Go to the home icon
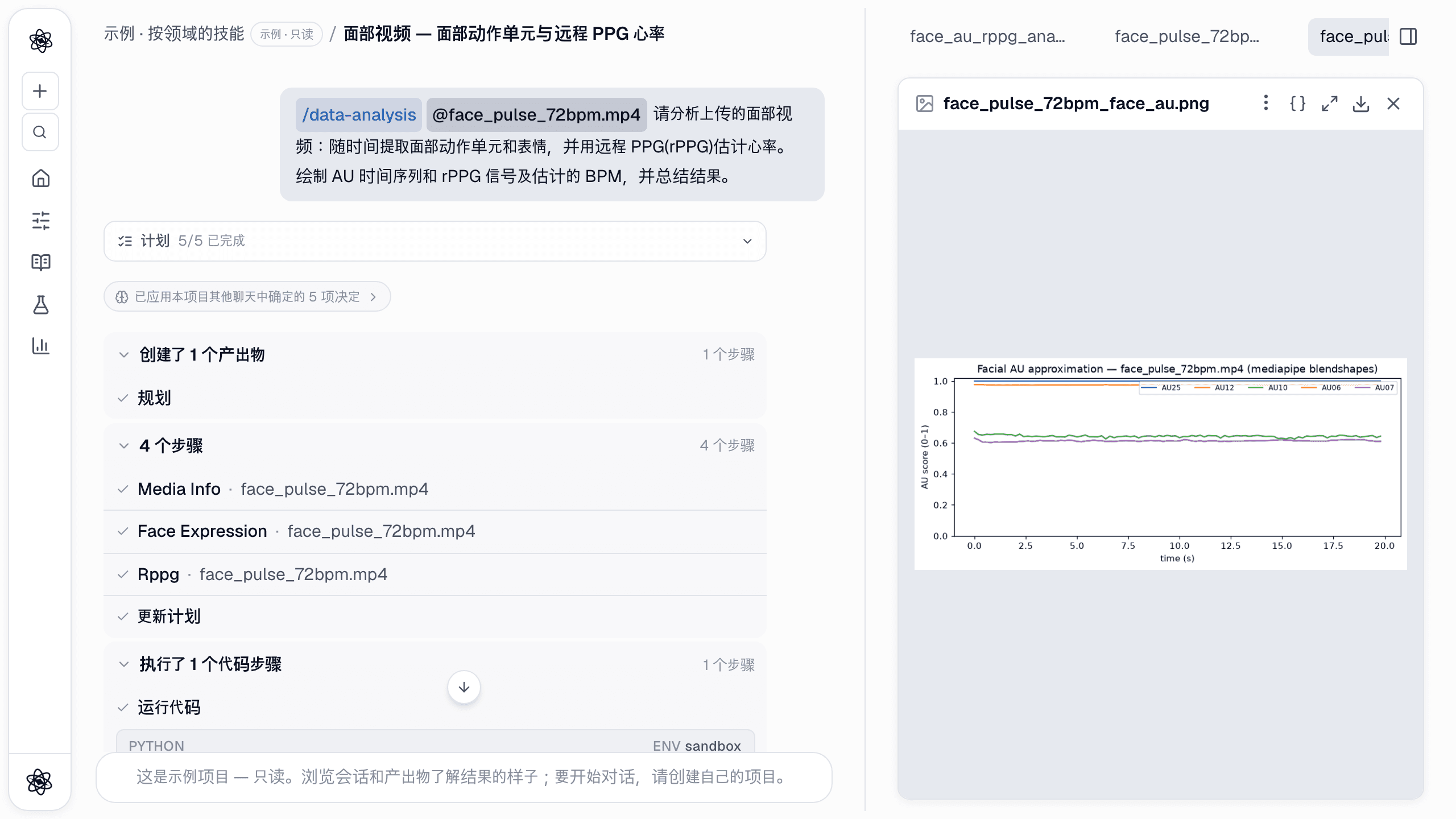The image size is (1456, 819). 40,179
